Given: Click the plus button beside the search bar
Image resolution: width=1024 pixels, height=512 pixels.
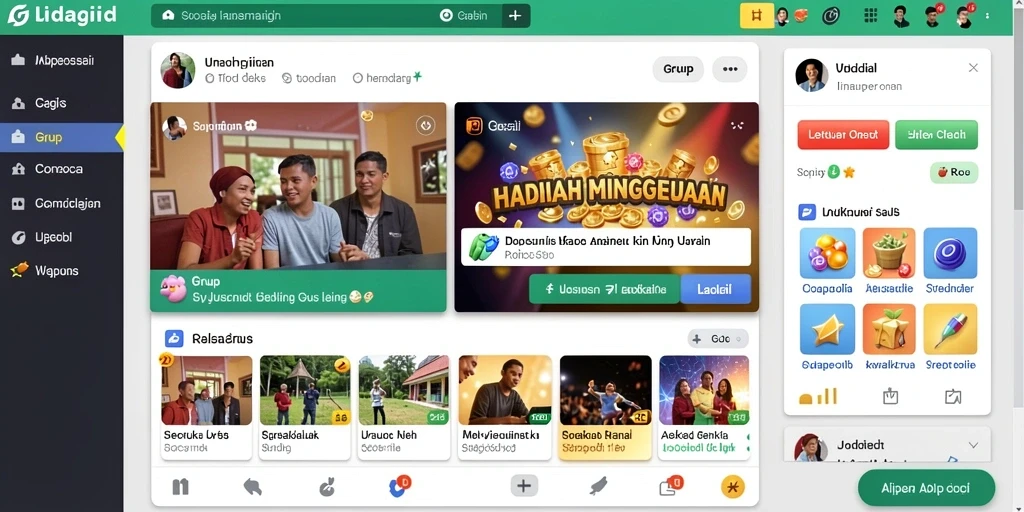Looking at the screenshot, I should pos(515,16).
